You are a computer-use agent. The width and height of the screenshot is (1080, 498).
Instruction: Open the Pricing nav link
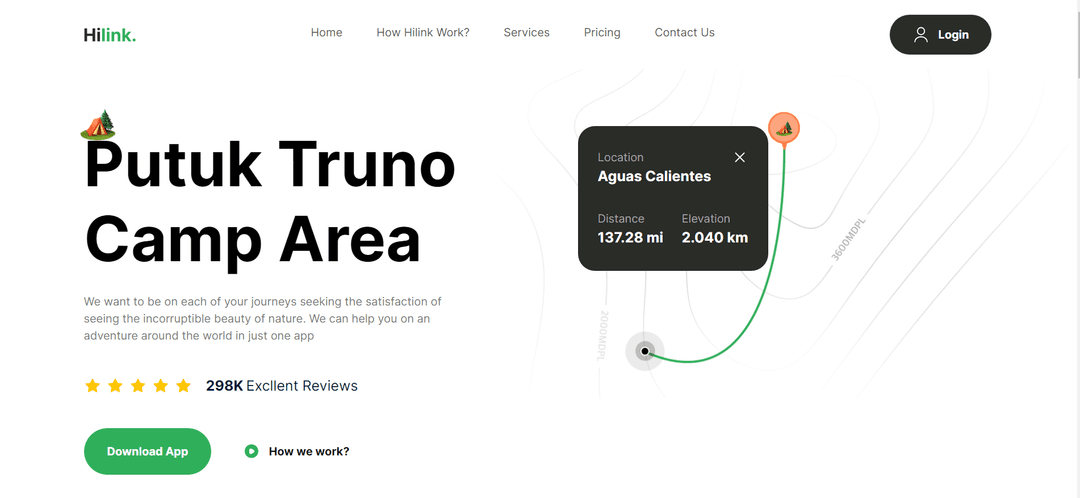coord(602,32)
